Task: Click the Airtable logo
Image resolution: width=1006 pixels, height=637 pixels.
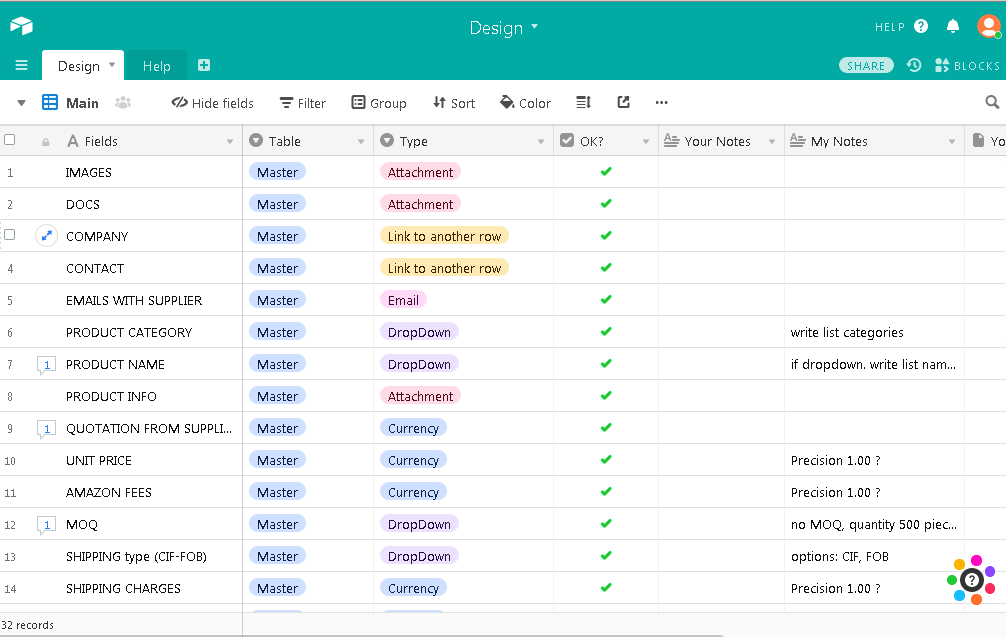Action: click(x=21, y=25)
